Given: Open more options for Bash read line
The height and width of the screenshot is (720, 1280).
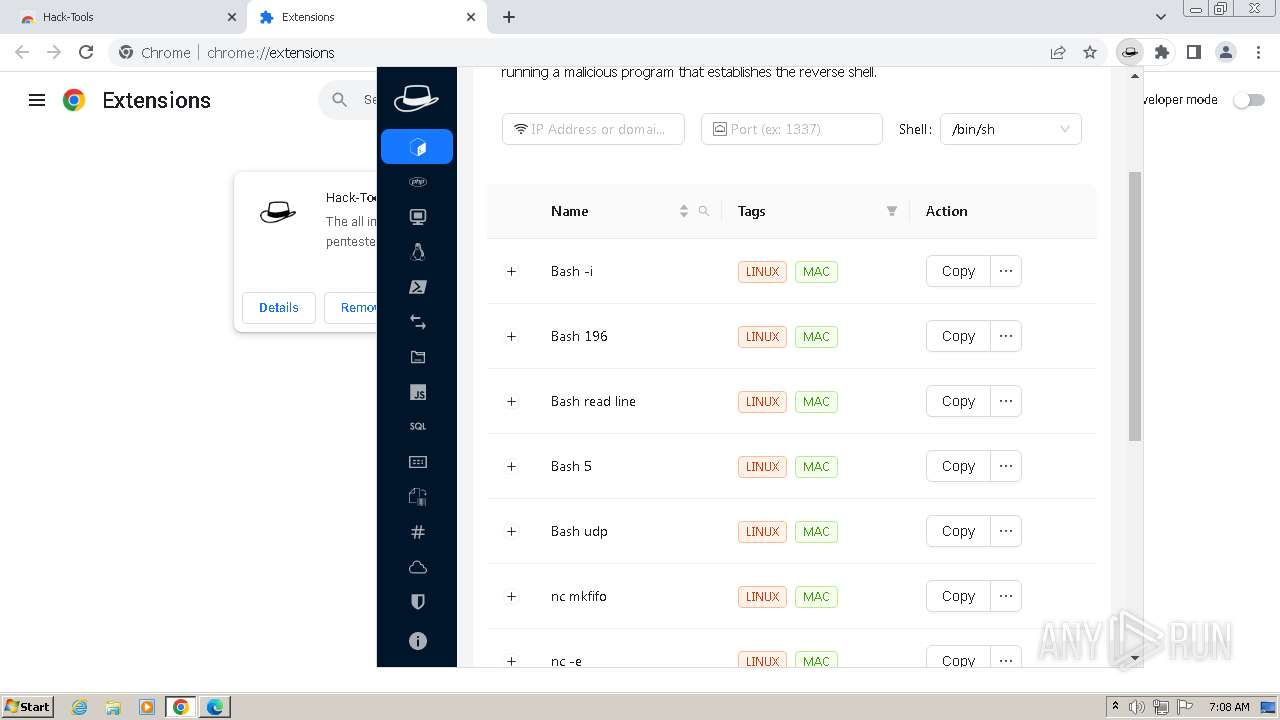Looking at the screenshot, I should pyautogui.click(x=1006, y=401).
